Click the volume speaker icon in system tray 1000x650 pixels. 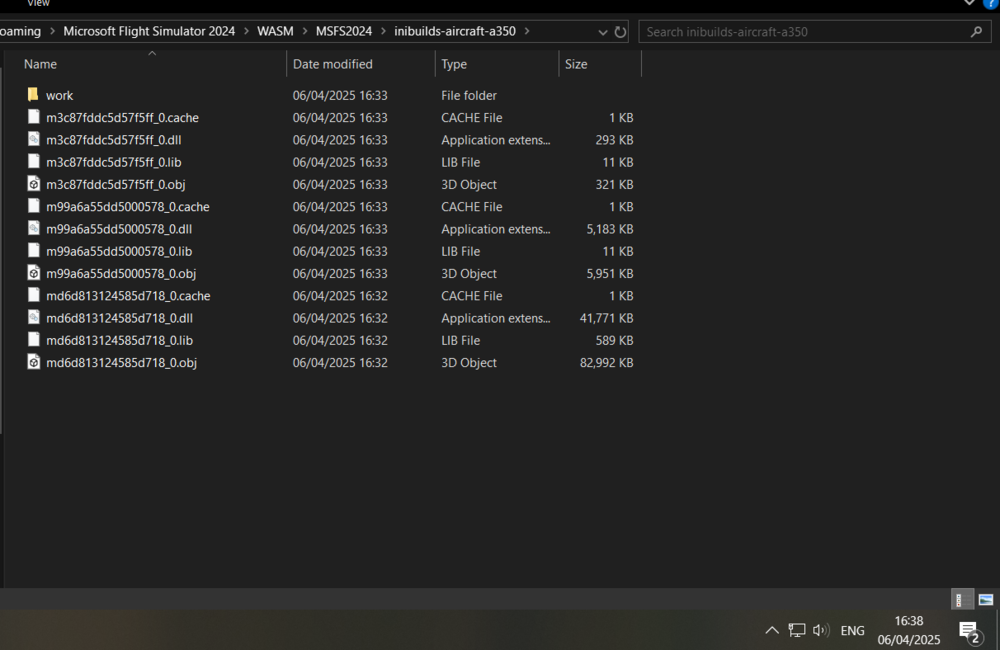[820, 630]
